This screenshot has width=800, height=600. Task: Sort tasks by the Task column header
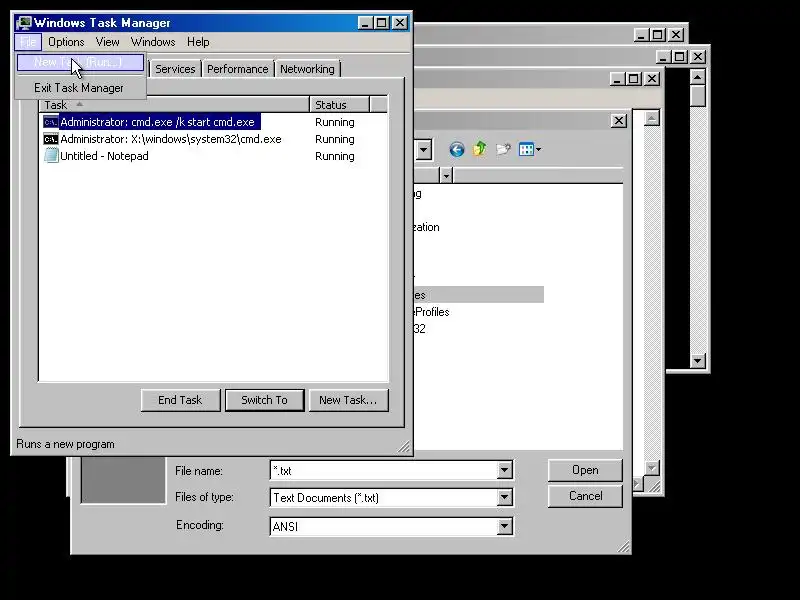(174, 105)
